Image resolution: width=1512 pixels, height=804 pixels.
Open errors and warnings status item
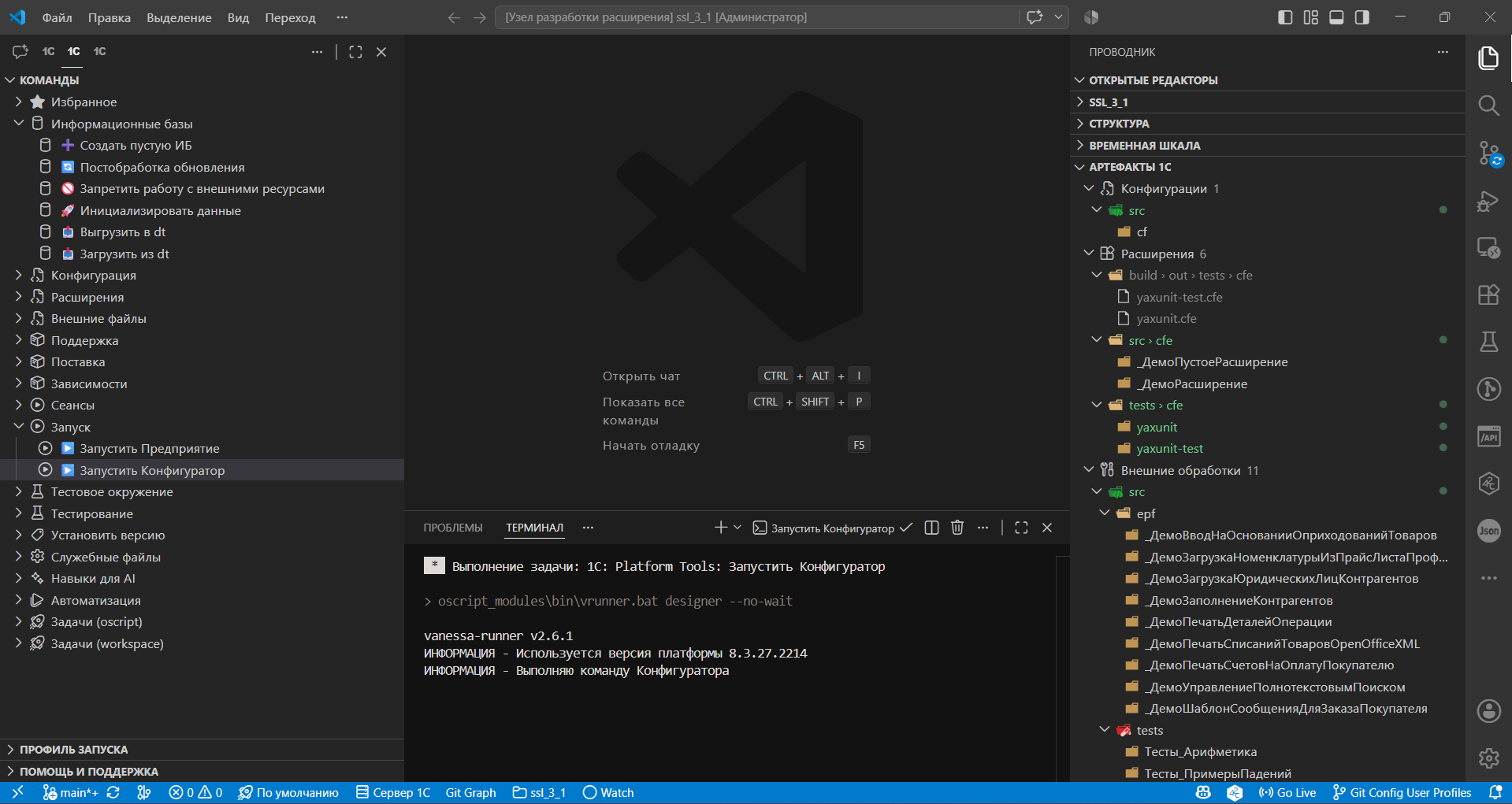pyautogui.click(x=195, y=793)
